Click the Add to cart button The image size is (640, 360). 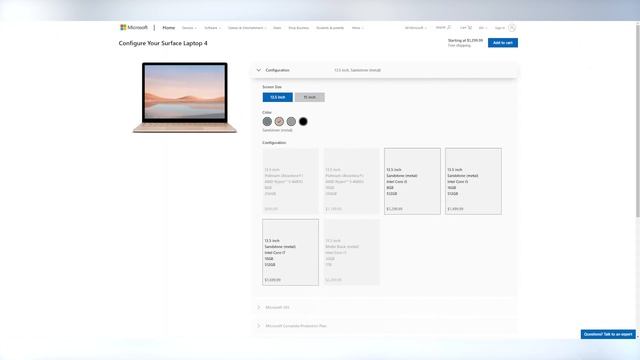coord(503,43)
